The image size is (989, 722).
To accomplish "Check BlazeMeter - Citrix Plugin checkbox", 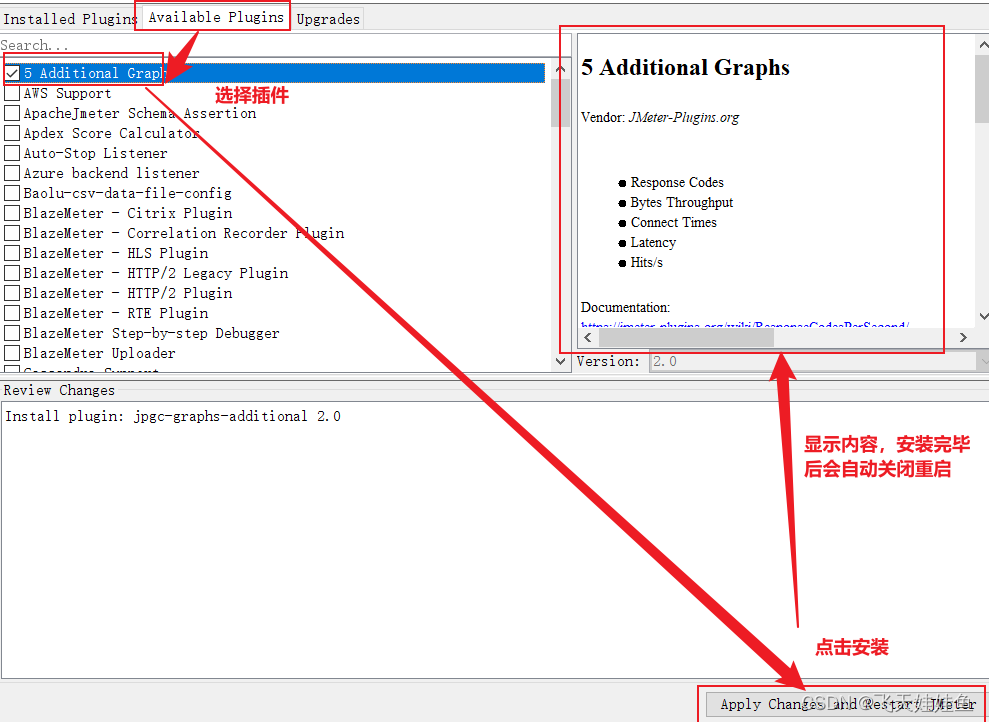I will [x=12, y=213].
